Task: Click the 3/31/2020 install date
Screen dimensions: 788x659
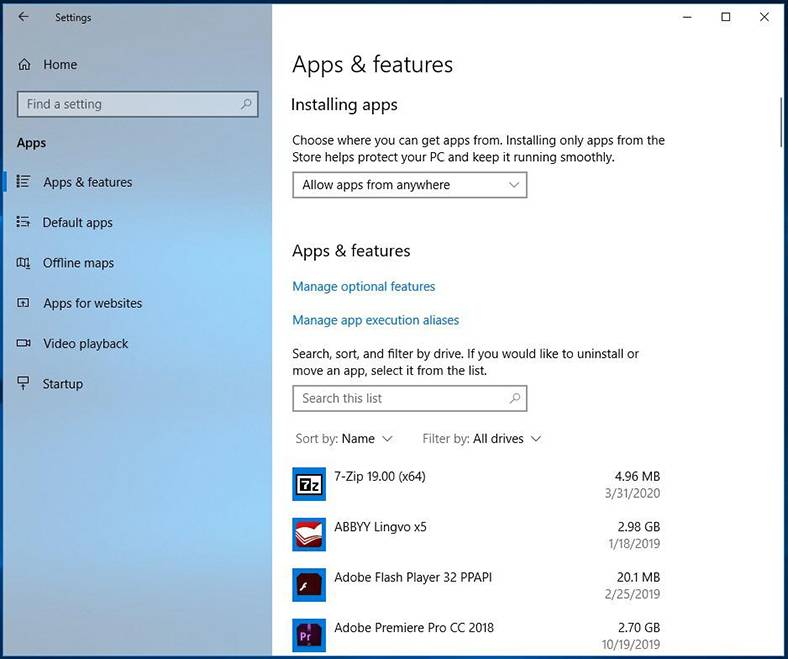Action: 632,493
